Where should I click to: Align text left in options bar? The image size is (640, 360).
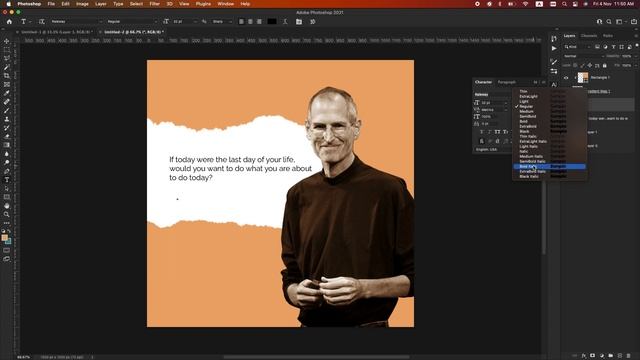coord(241,22)
